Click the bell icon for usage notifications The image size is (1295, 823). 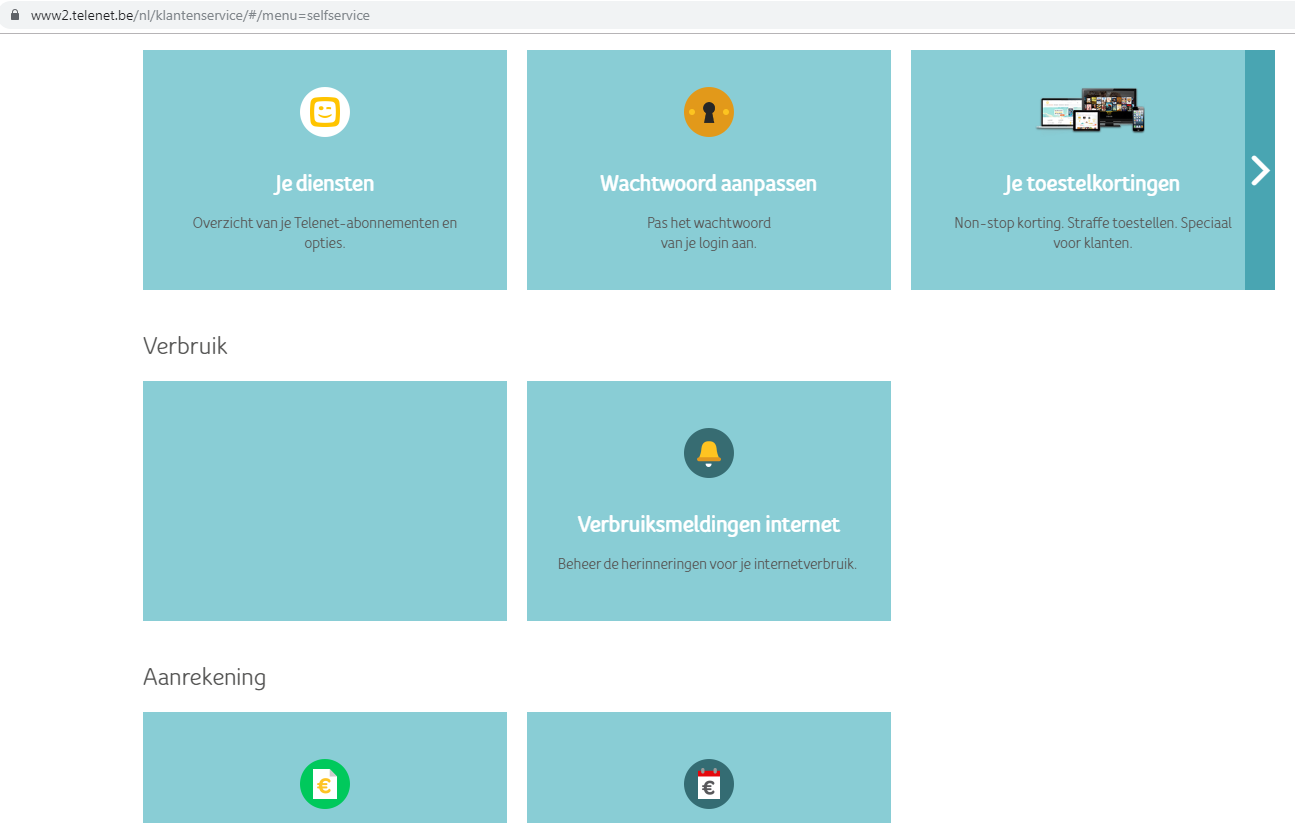click(708, 453)
